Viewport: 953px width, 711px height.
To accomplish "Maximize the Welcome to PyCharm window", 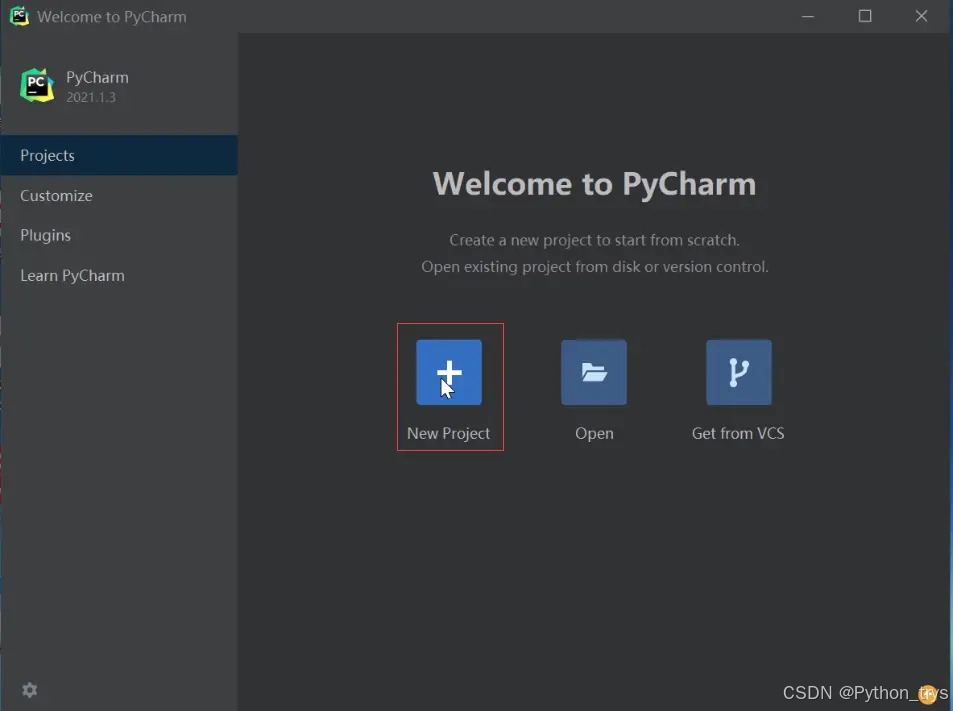I will (x=865, y=16).
